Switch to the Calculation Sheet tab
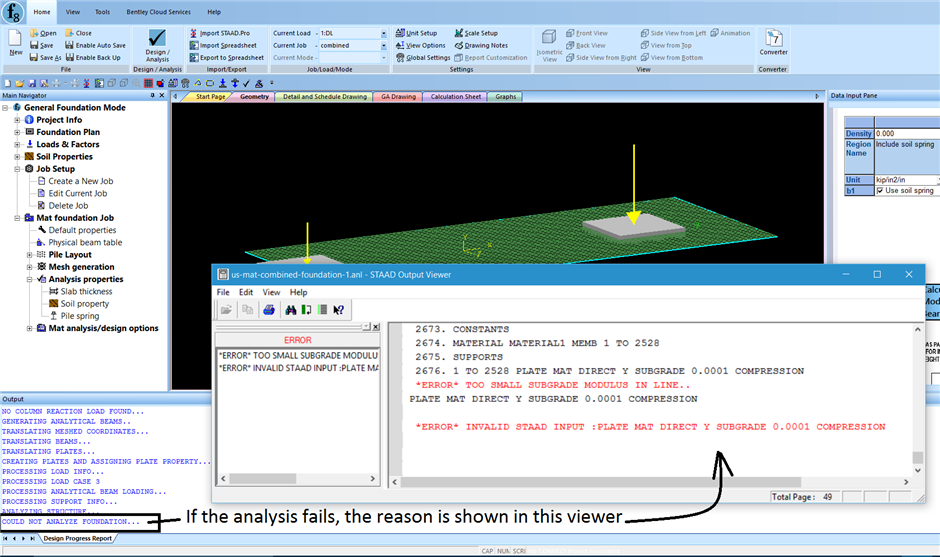Screen dimensions: 940x557 [456, 97]
